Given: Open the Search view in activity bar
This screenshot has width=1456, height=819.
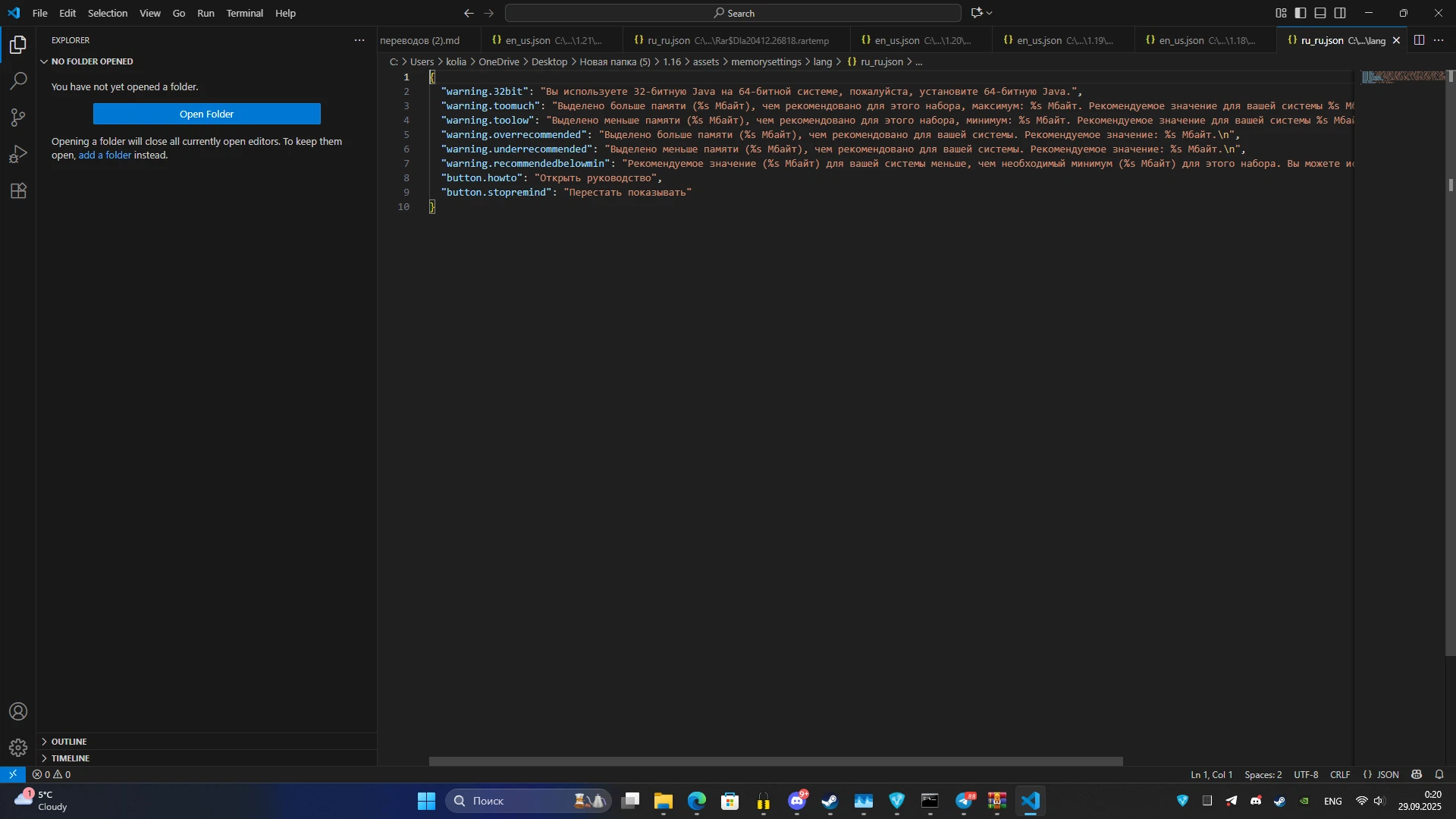Looking at the screenshot, I should pyautogui.click(x=18, y=81).
